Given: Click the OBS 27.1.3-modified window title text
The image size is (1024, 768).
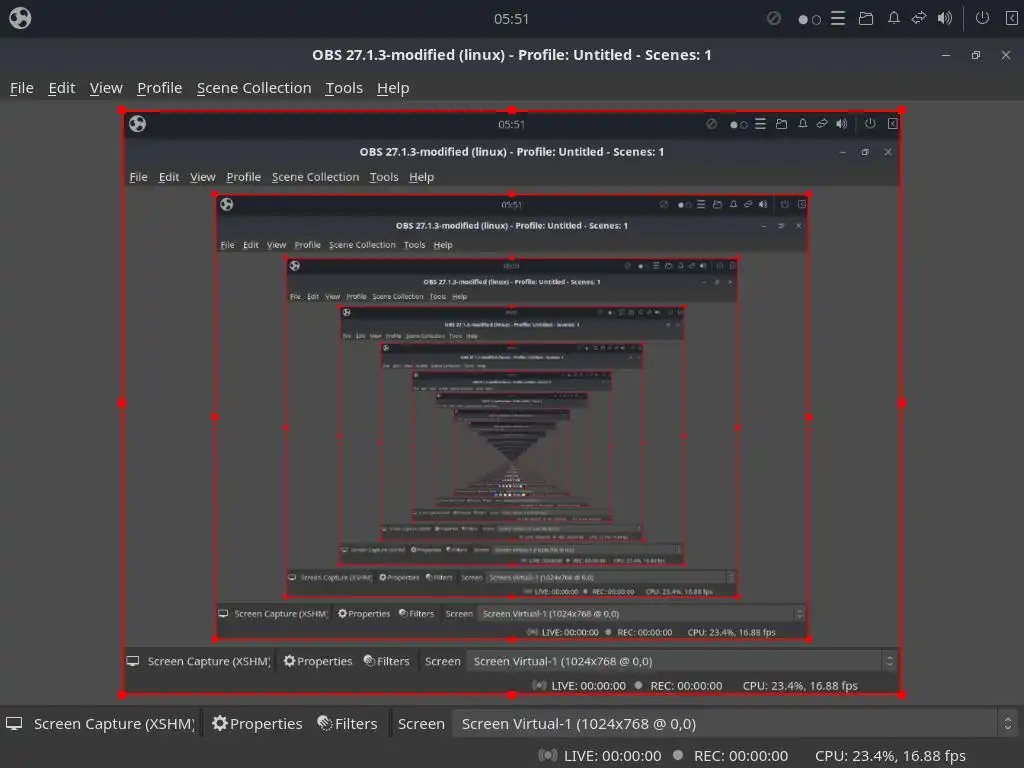Looking at the screenshot, I should [511, 55].
